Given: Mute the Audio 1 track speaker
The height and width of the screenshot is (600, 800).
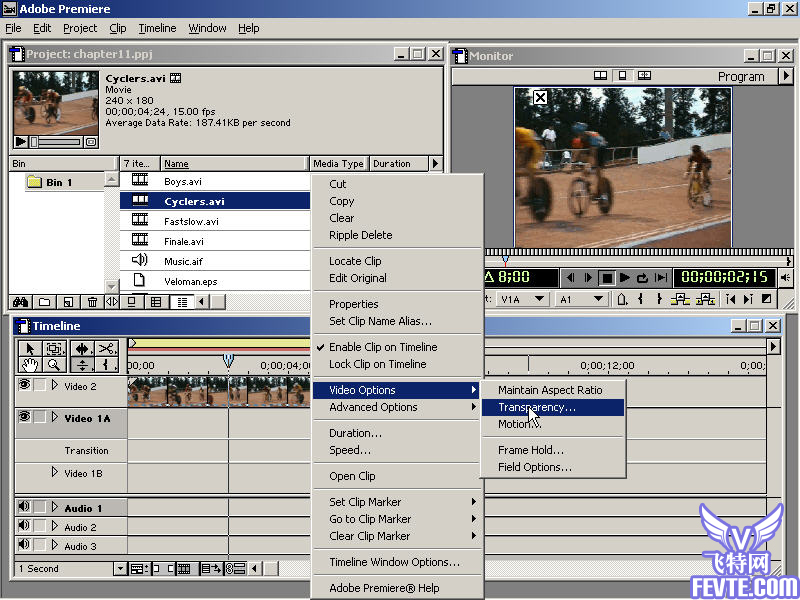Looking at the screenshot, I should pyautogui.click(x=23, y=508).
